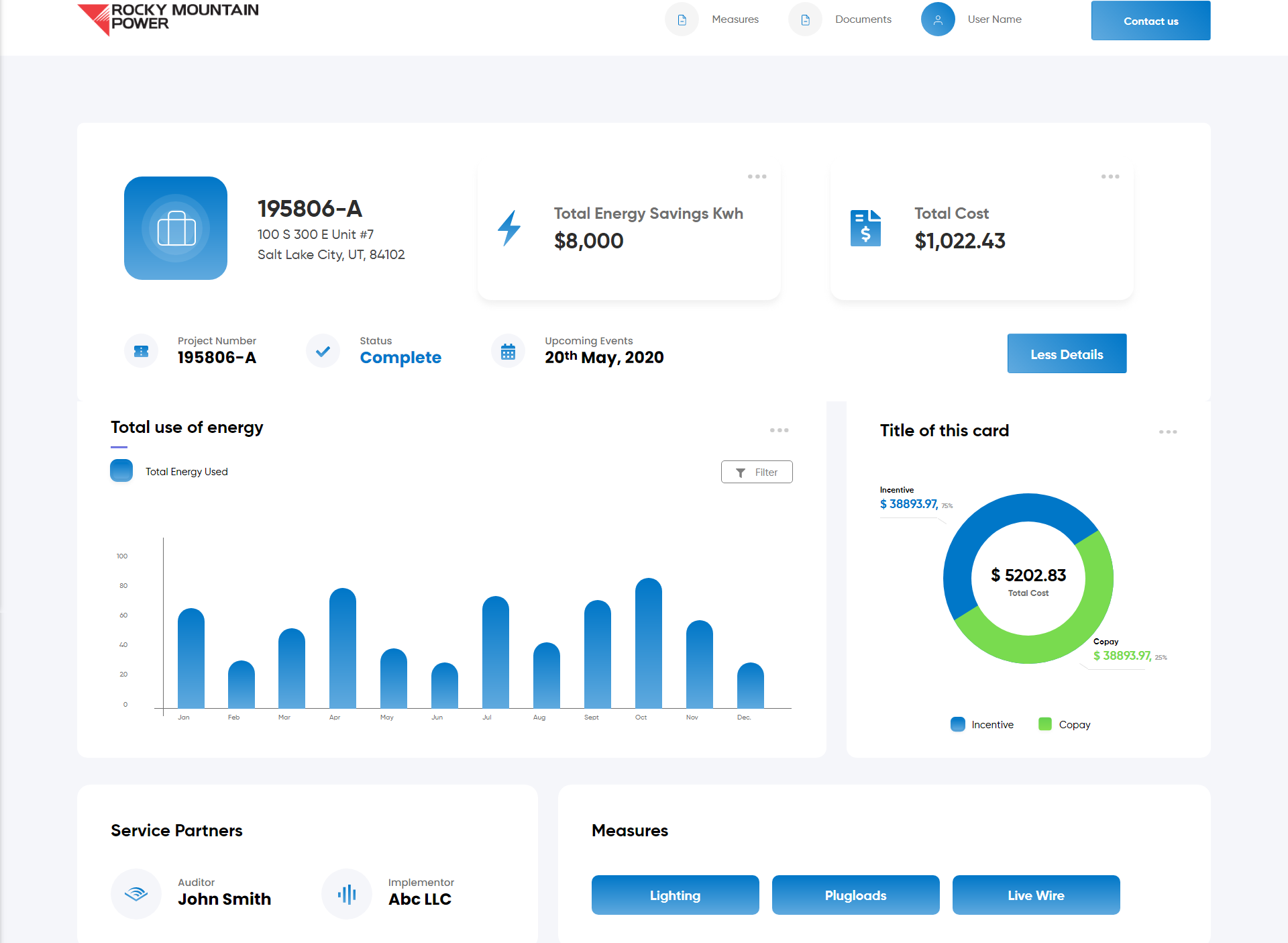Click the blue briefcase project icon
The image size is (1288, 943).
click(x=176, y=228)
